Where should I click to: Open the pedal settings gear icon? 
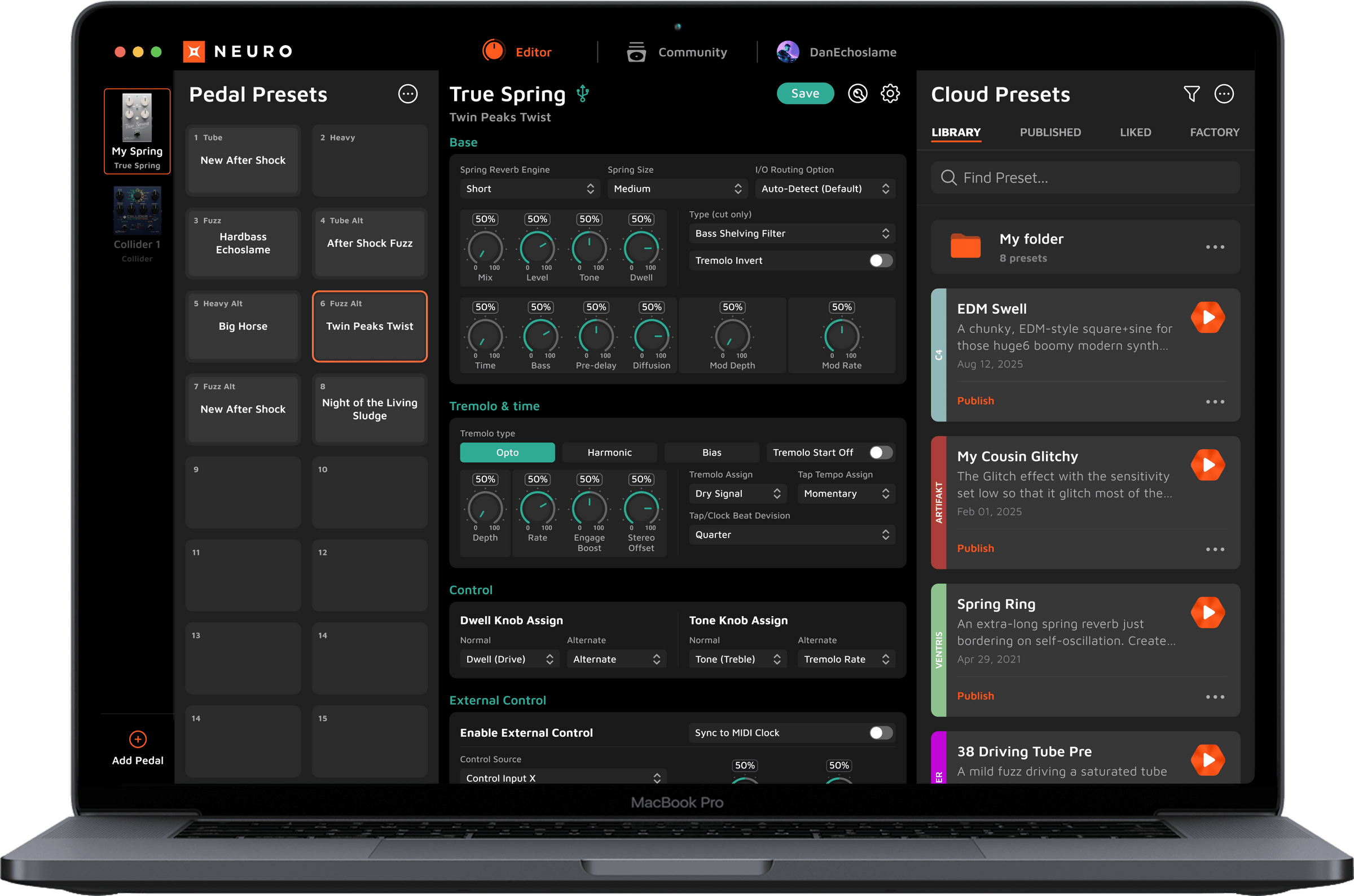[890, 93]
